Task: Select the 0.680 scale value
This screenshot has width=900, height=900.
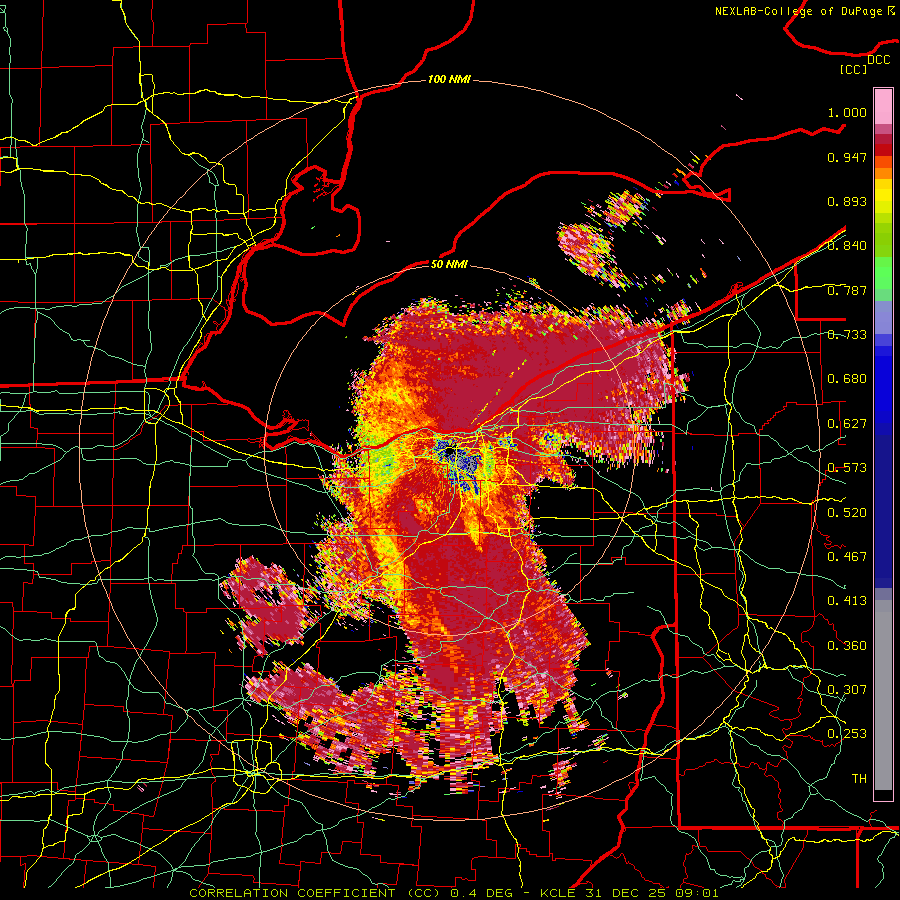Action: point(847,379)
